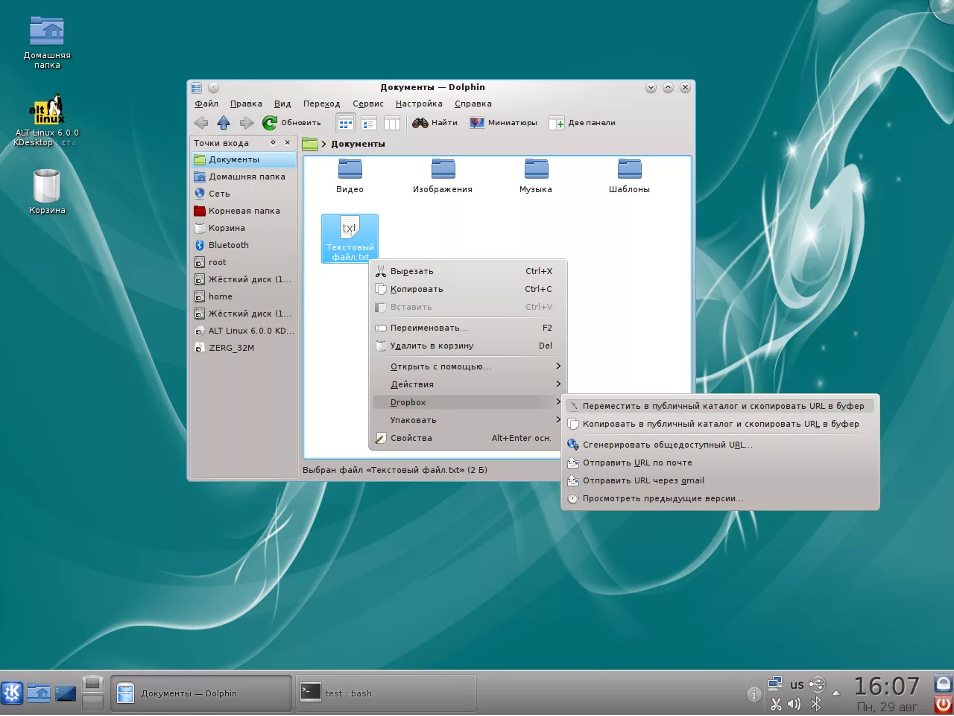Open search with Найти binoculars icon
The width and height of the screenshot is (954, 716).
click(434, 123)
